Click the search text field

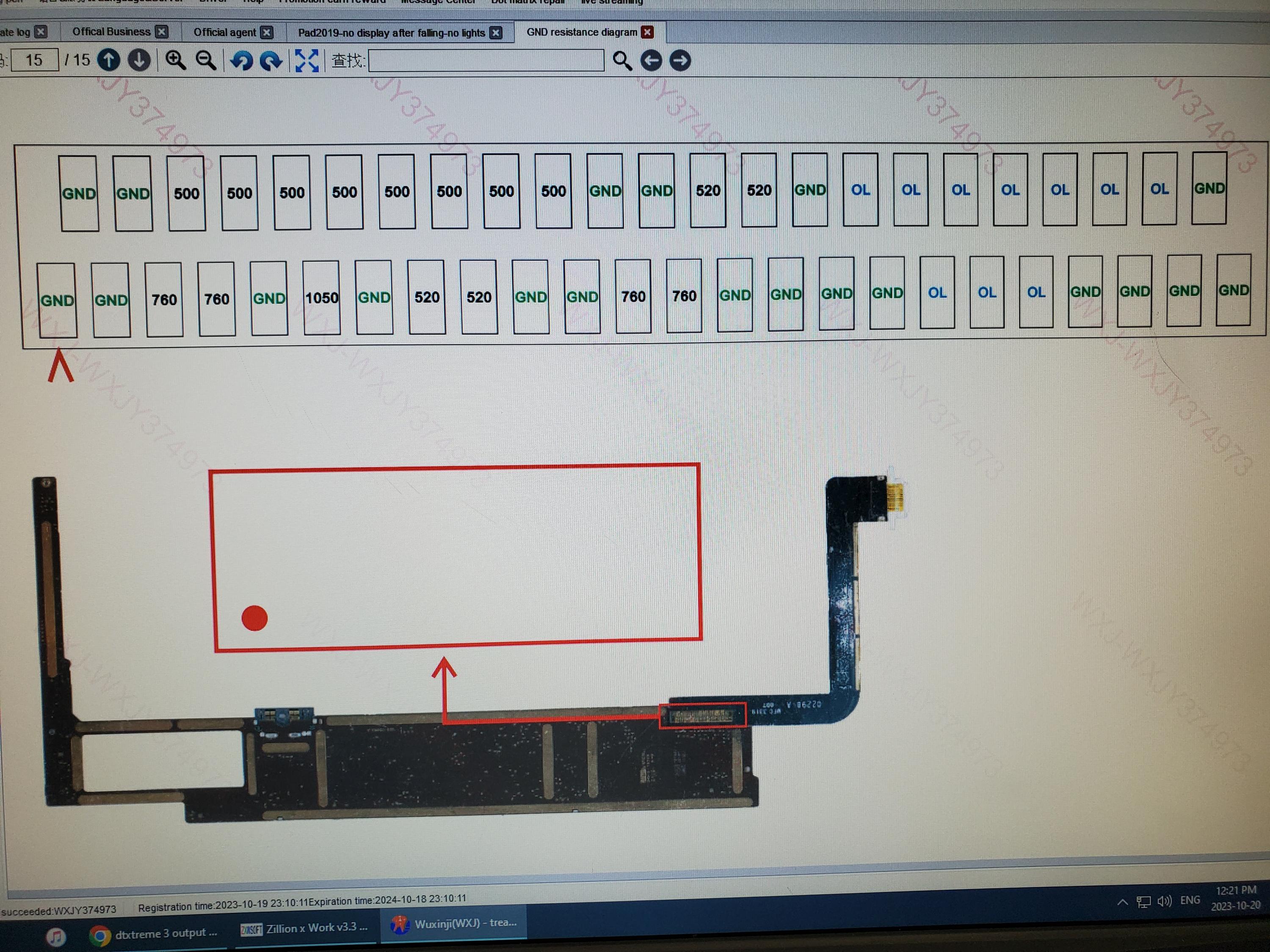tap(486, 60)
